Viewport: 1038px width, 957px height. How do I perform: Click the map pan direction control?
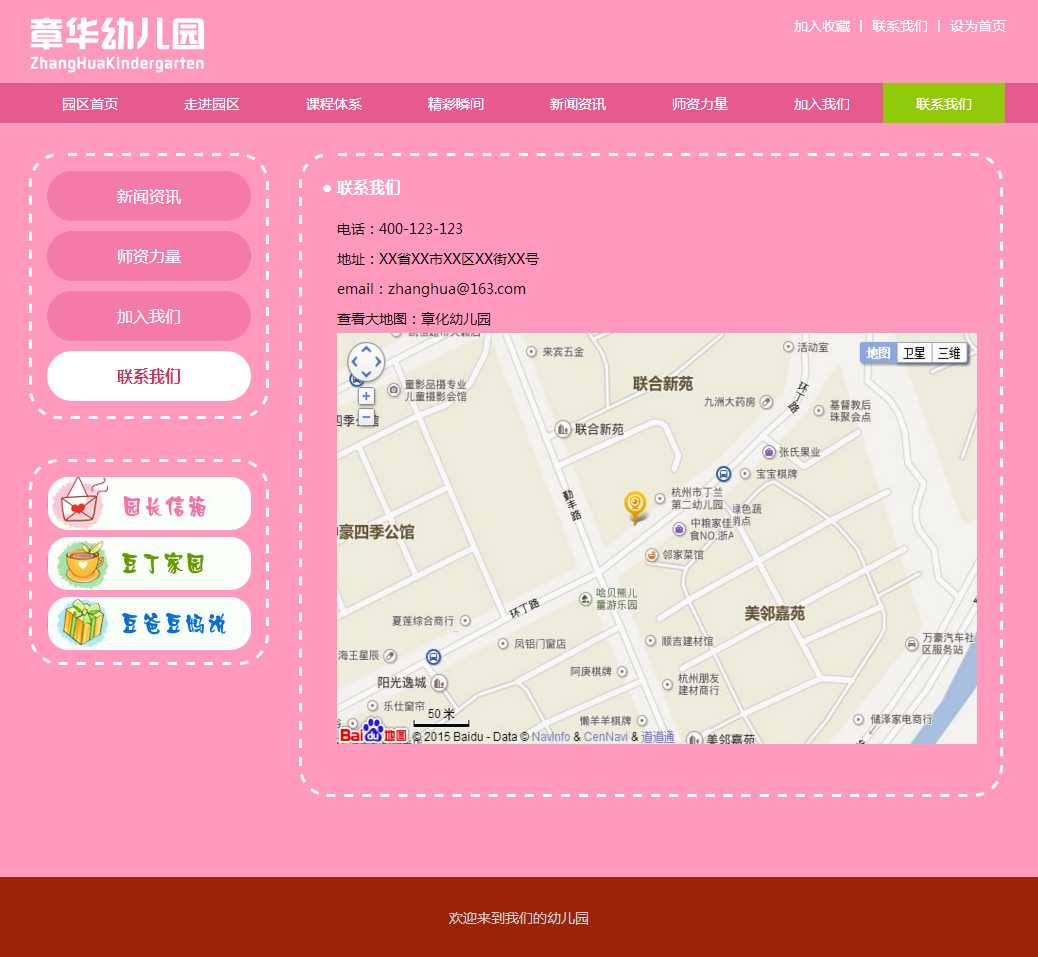[366, 362]
